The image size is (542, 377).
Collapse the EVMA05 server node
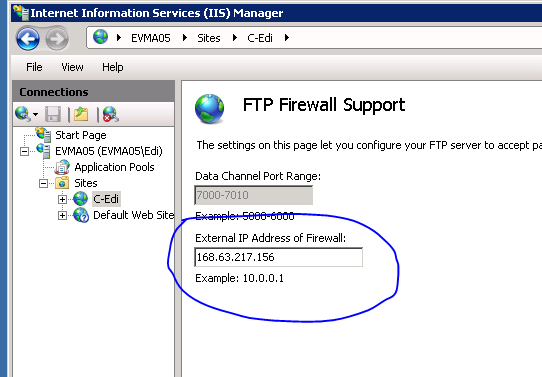pos(24,151)
